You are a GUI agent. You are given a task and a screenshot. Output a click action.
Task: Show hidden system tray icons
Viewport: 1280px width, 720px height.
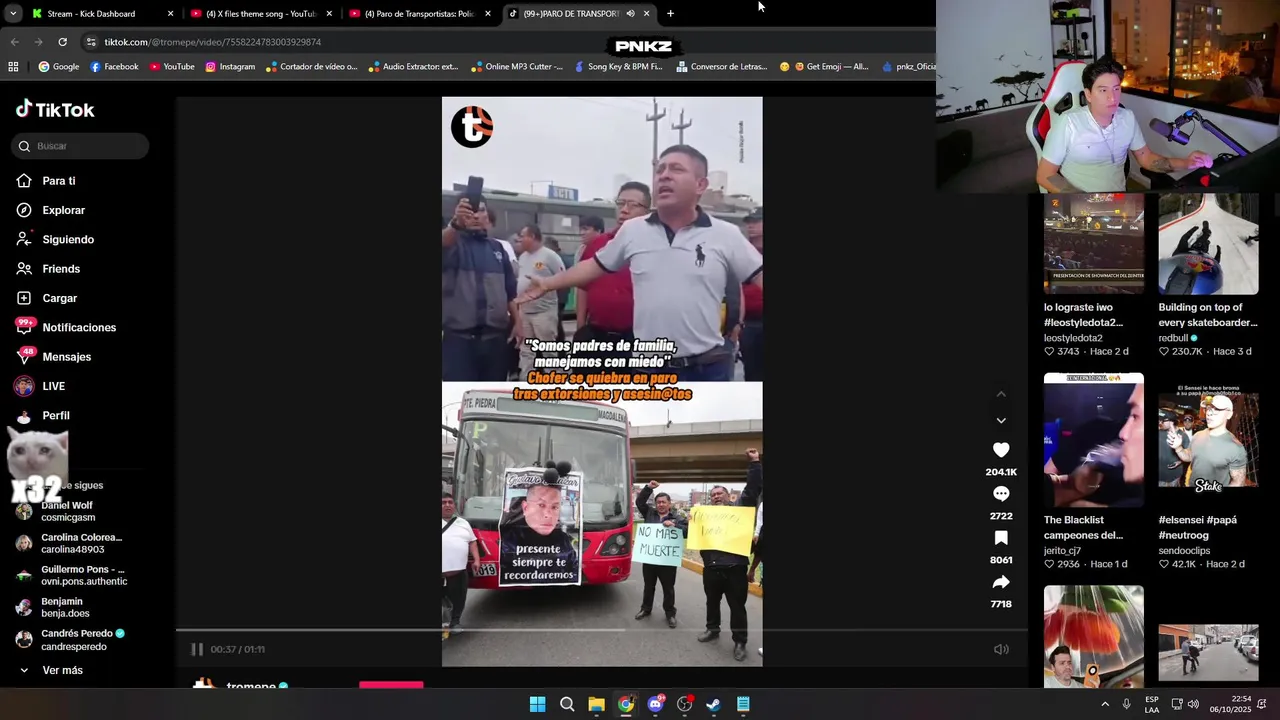[1105, 704]
